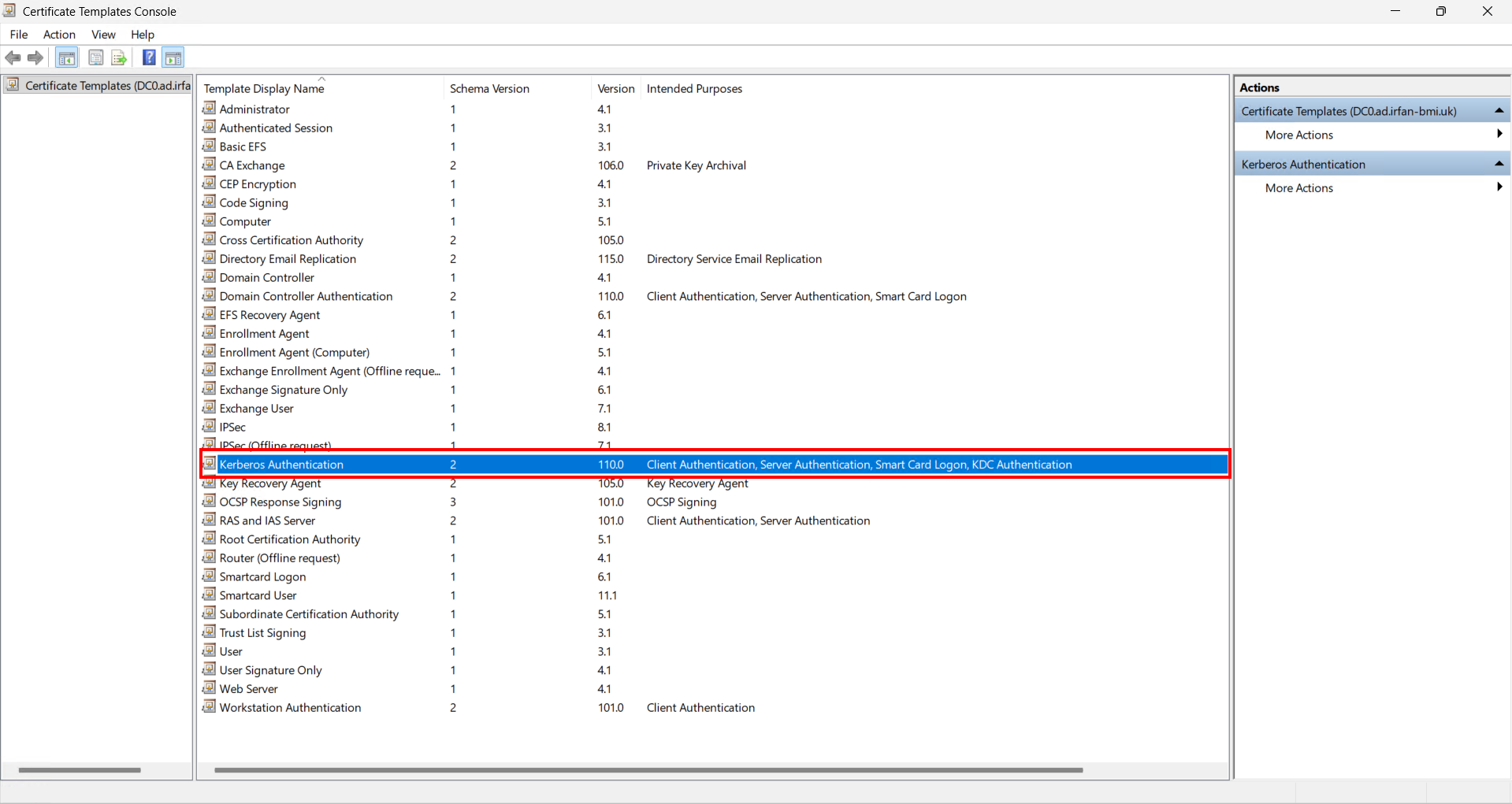Click the template list horizontal scrollbar
This screenshot has height=804, width=1512.
point(648,770)
